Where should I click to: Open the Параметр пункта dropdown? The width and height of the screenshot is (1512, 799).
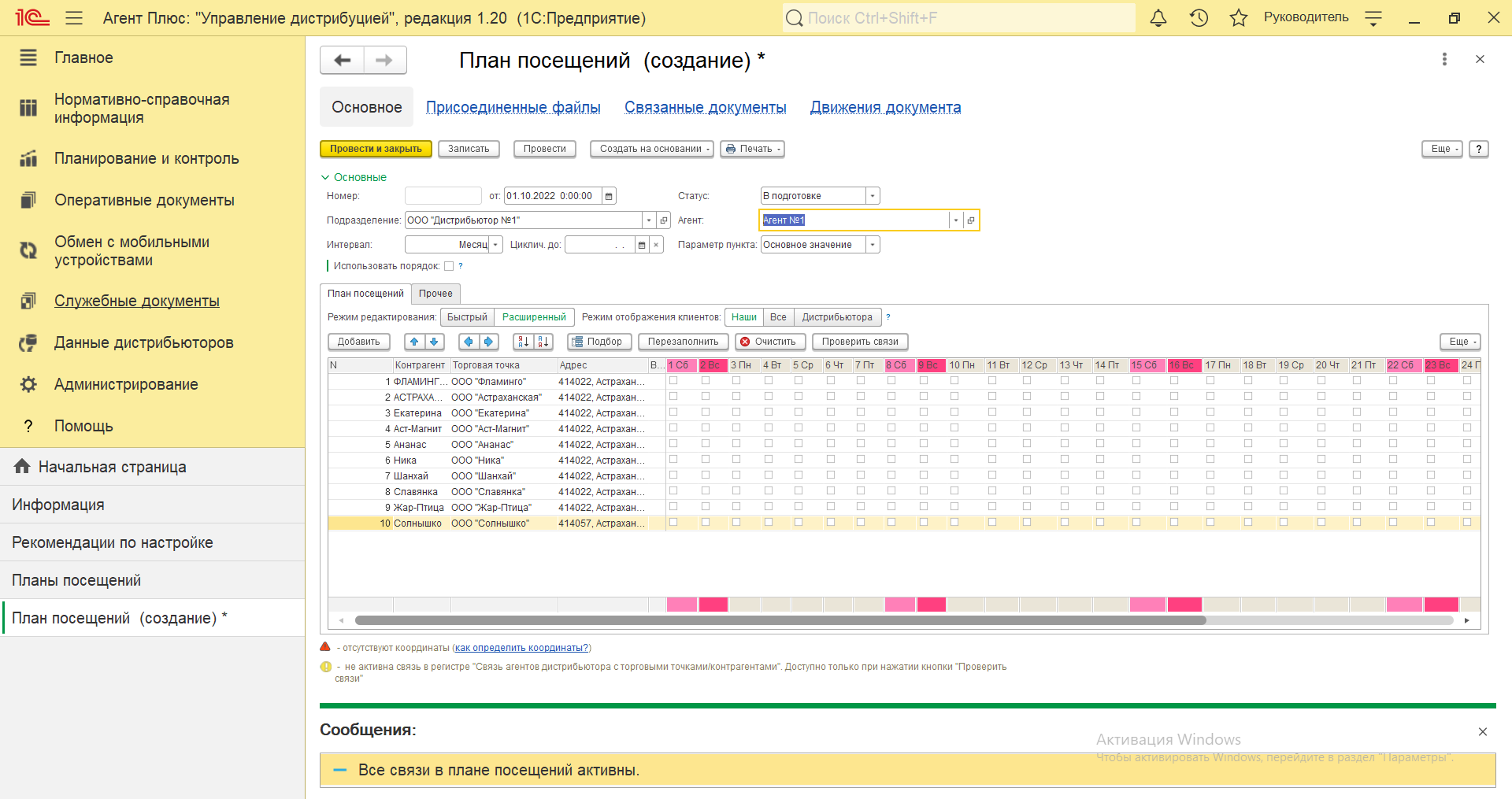[873, 245]
